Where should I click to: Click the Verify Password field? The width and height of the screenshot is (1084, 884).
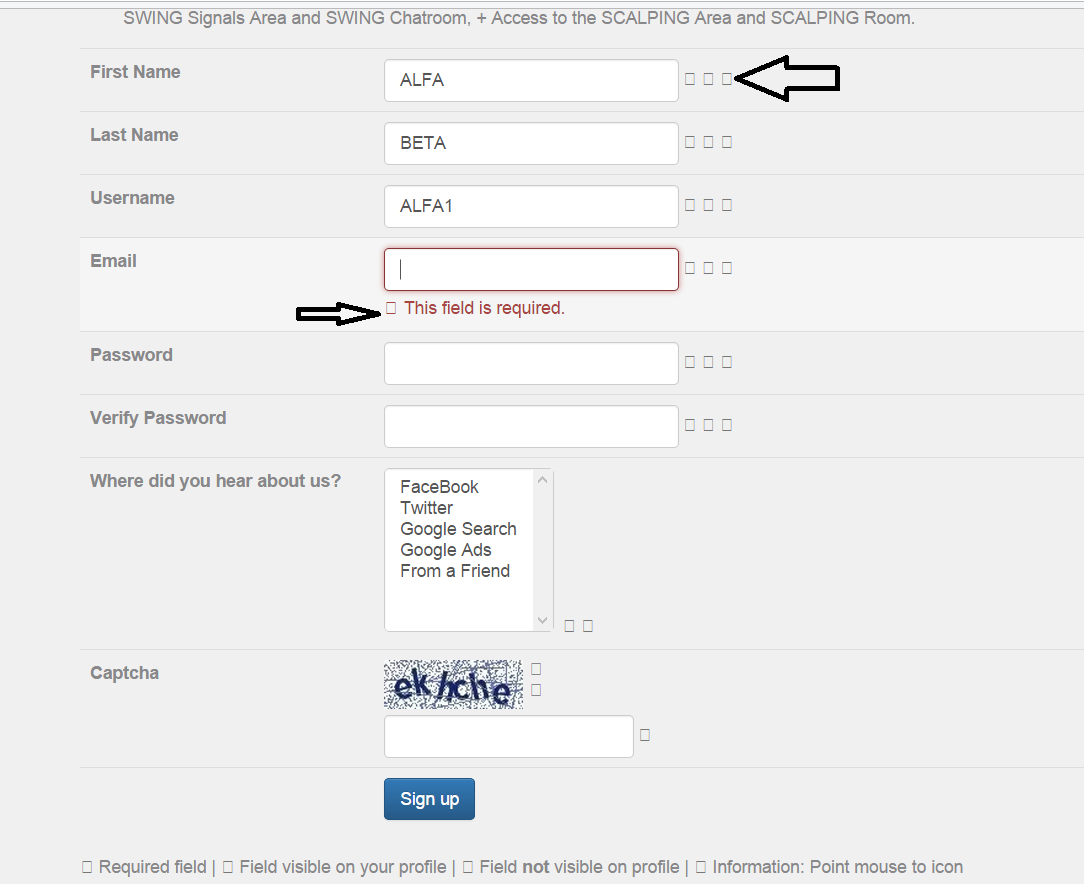pos(531,426)
